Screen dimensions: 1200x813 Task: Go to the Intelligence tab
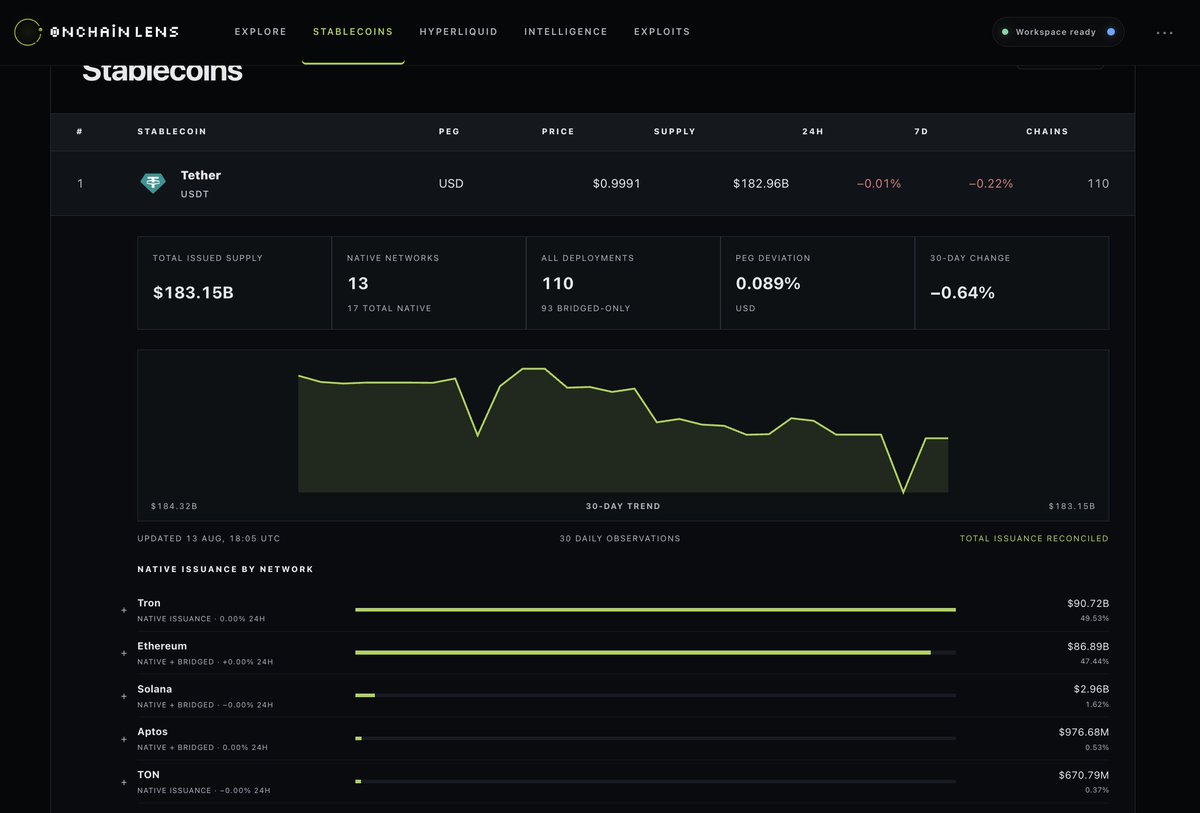click(x=566, y=32)
